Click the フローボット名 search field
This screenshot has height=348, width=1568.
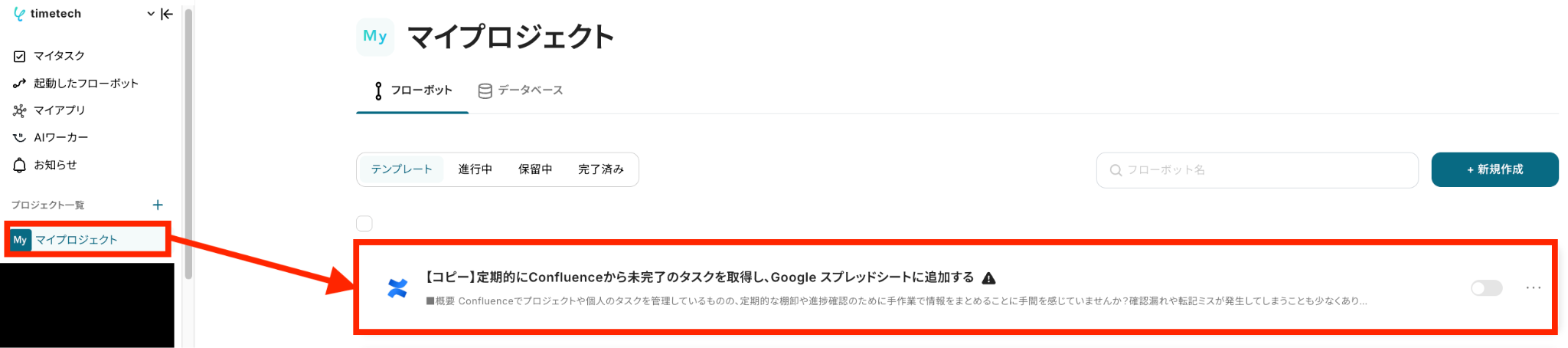click(x=1257, y=170)
